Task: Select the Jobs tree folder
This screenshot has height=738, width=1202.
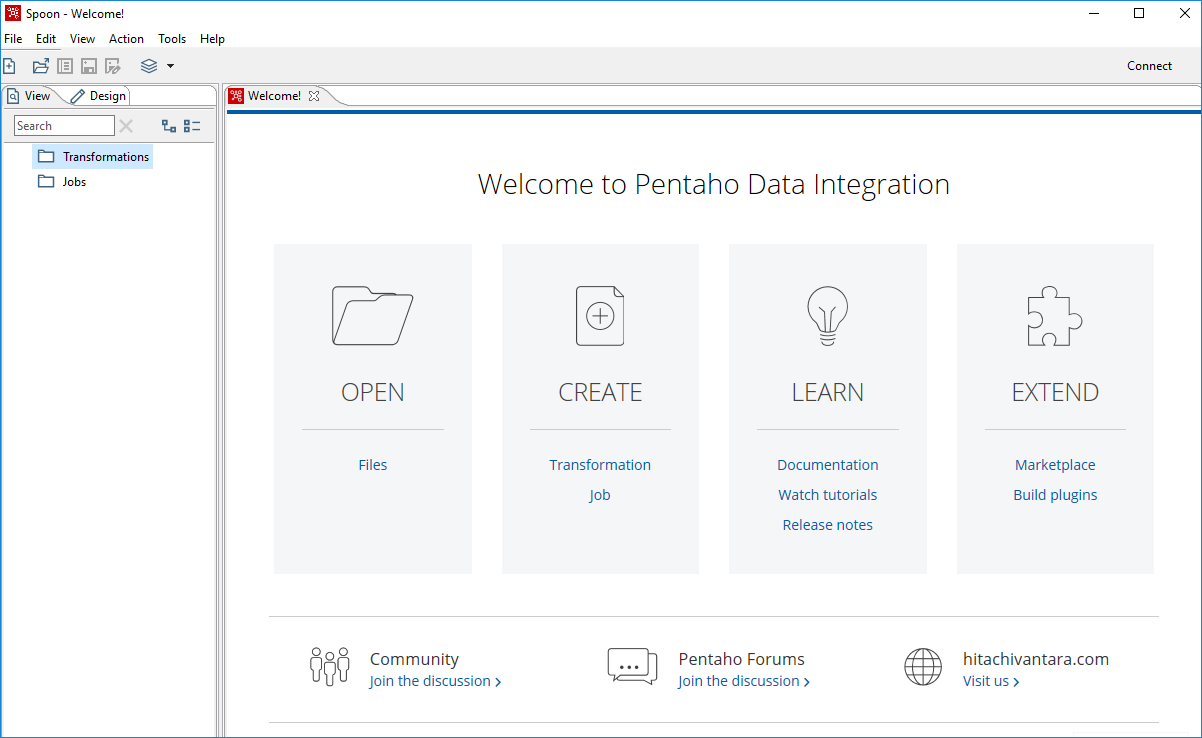Action: pos(74,182)
